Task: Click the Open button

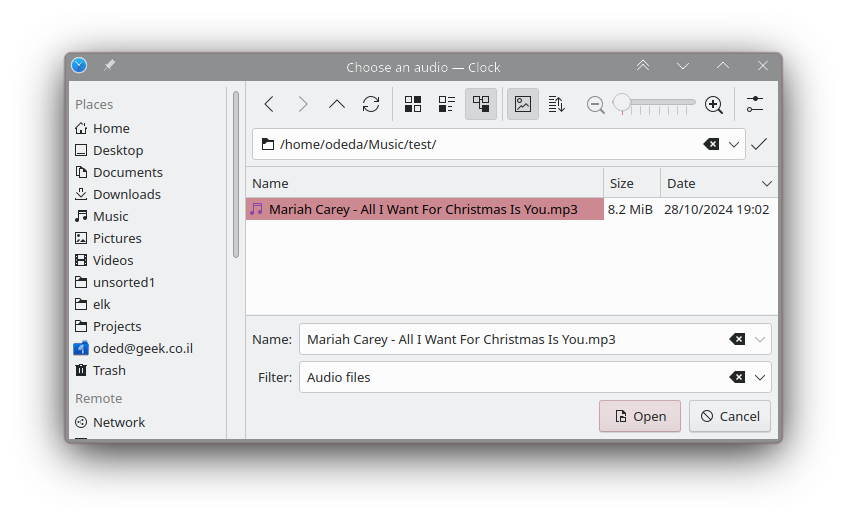Action: click(640, 416)
